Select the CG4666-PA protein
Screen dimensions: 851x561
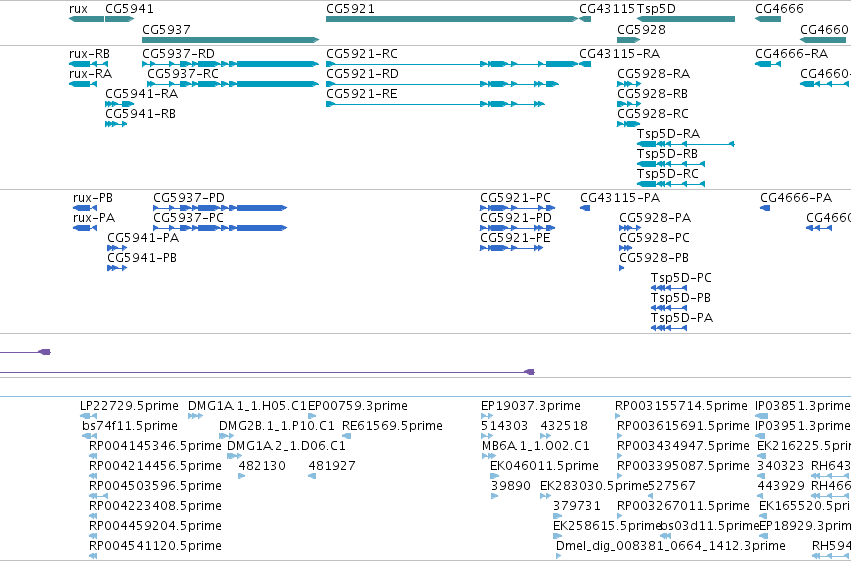tap(765, 208)
